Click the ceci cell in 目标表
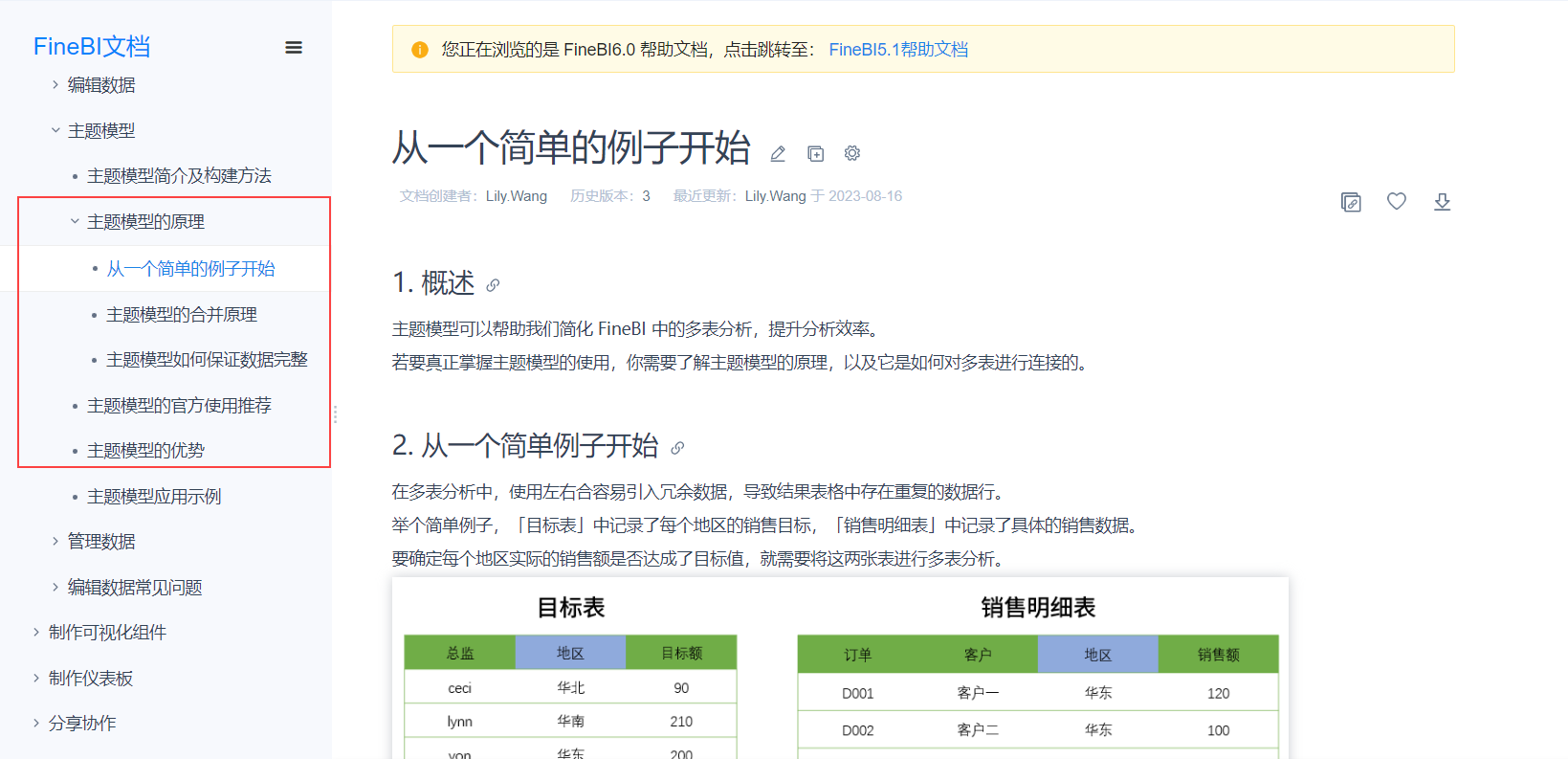The width and height of the screenshot is (1568, 759). click(x=460, y=688)
